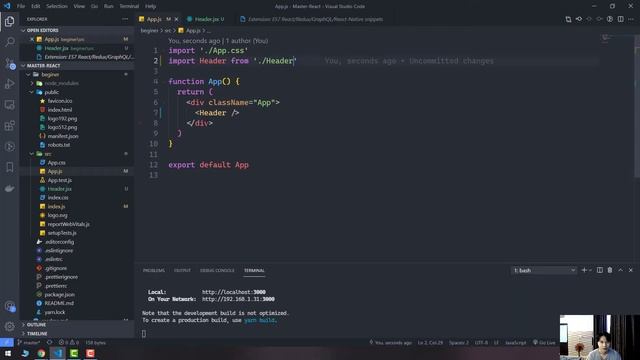Open the Explorer view in activity bar
The image size is (640, 360).
[x=9, y=21]
